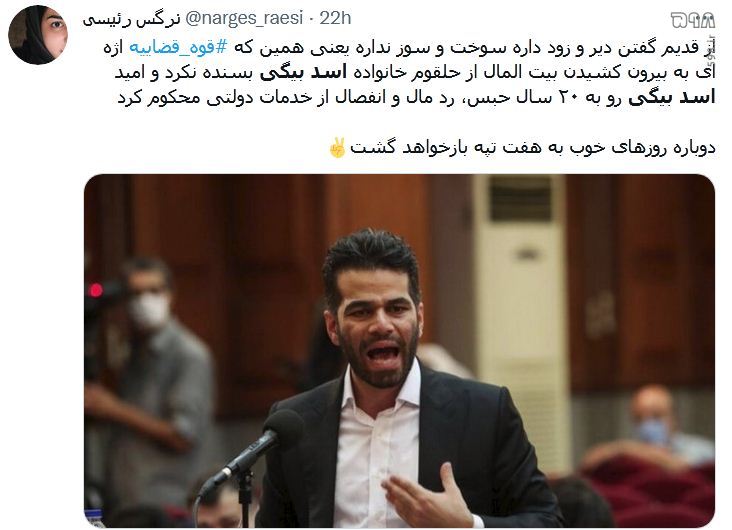Click the gray watermark logo at top right

coord(693,20)
